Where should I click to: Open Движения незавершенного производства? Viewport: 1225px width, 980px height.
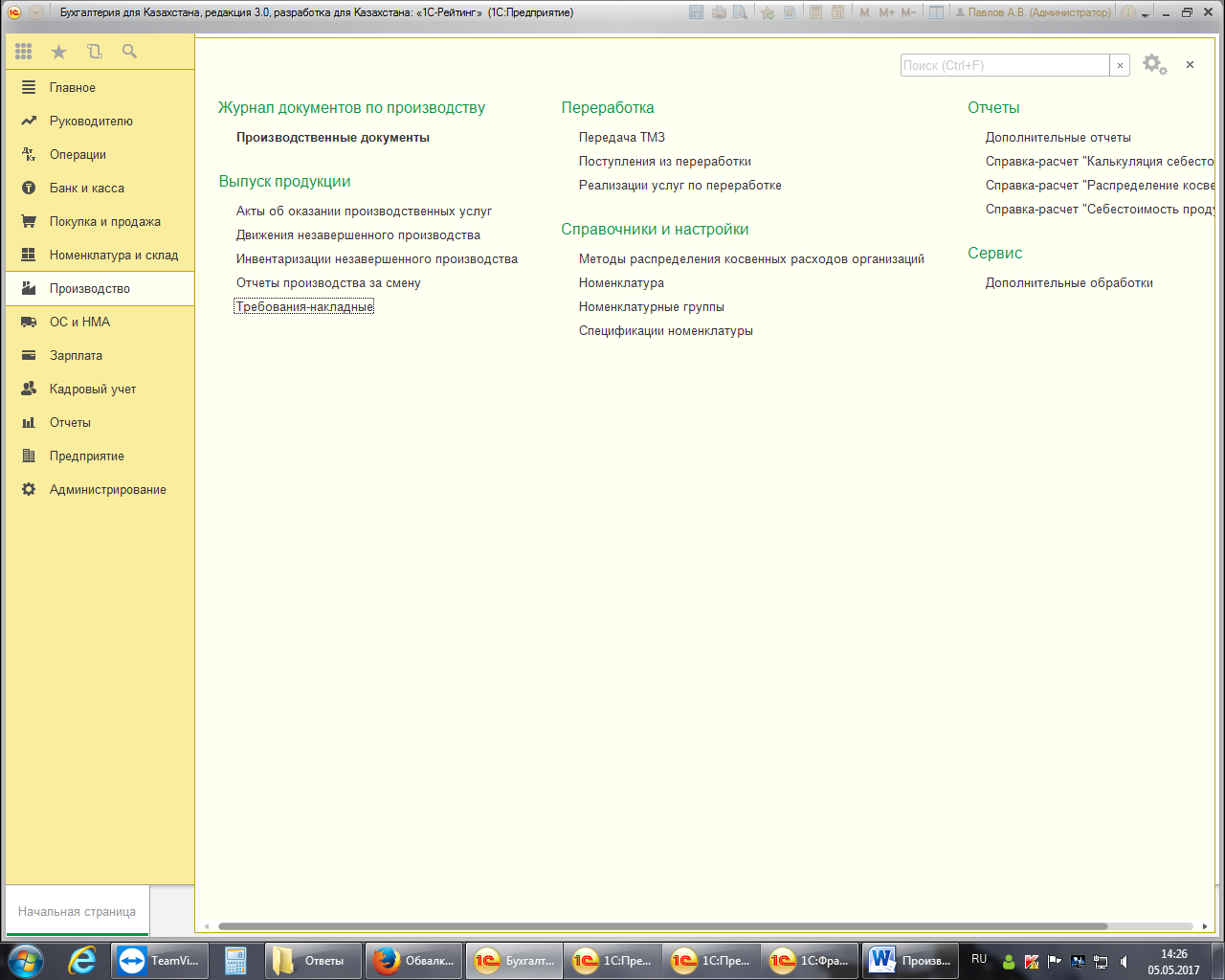tap(358, 234)
